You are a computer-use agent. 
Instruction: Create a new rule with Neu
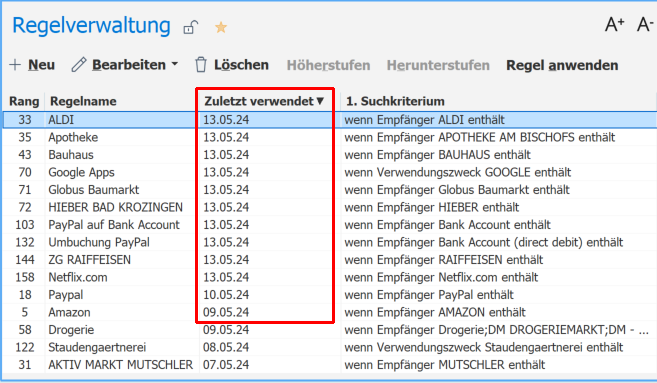point(33,65)
